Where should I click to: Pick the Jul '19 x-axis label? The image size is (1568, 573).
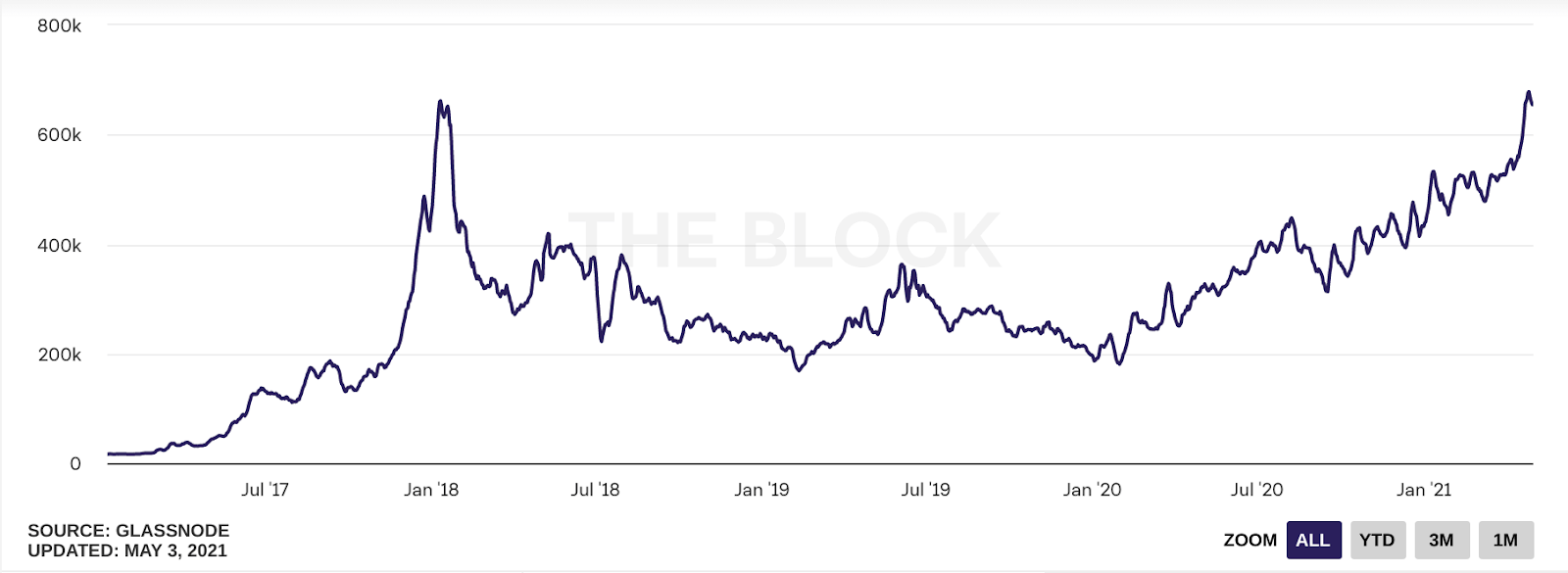(925, 490)
